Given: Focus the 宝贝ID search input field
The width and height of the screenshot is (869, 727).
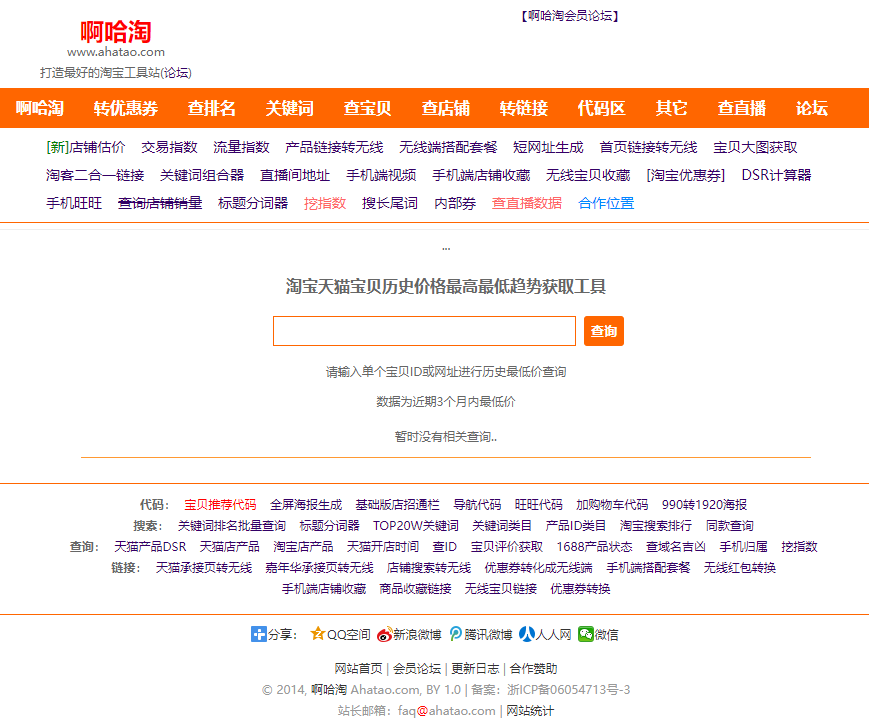Looking at the screenshot, I should tap(424, 331).
